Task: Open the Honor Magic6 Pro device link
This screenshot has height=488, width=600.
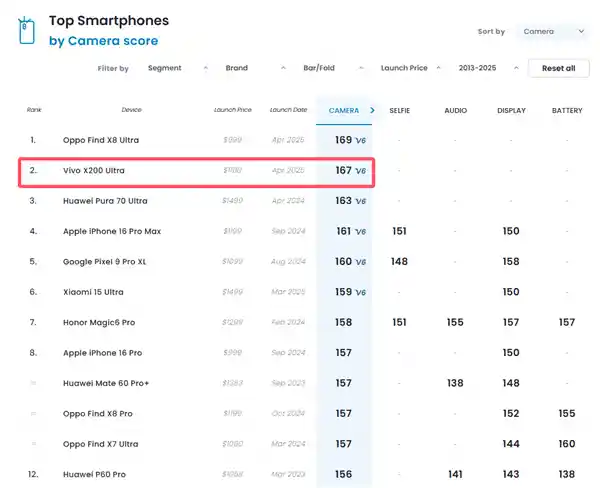Action: [99, 323]
